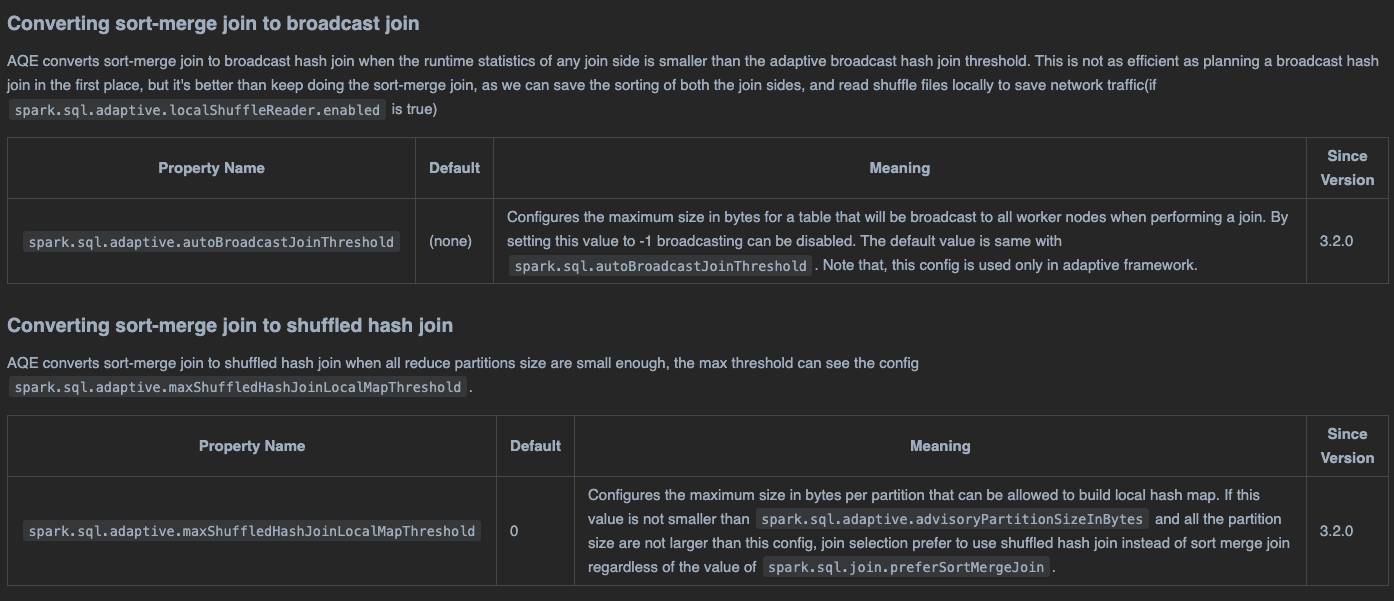Click maxShuffledHashJoinLocalMapThreshold code in the paragraph text
The width and height of the screenshot is (1394, 601).
[238, 388]
